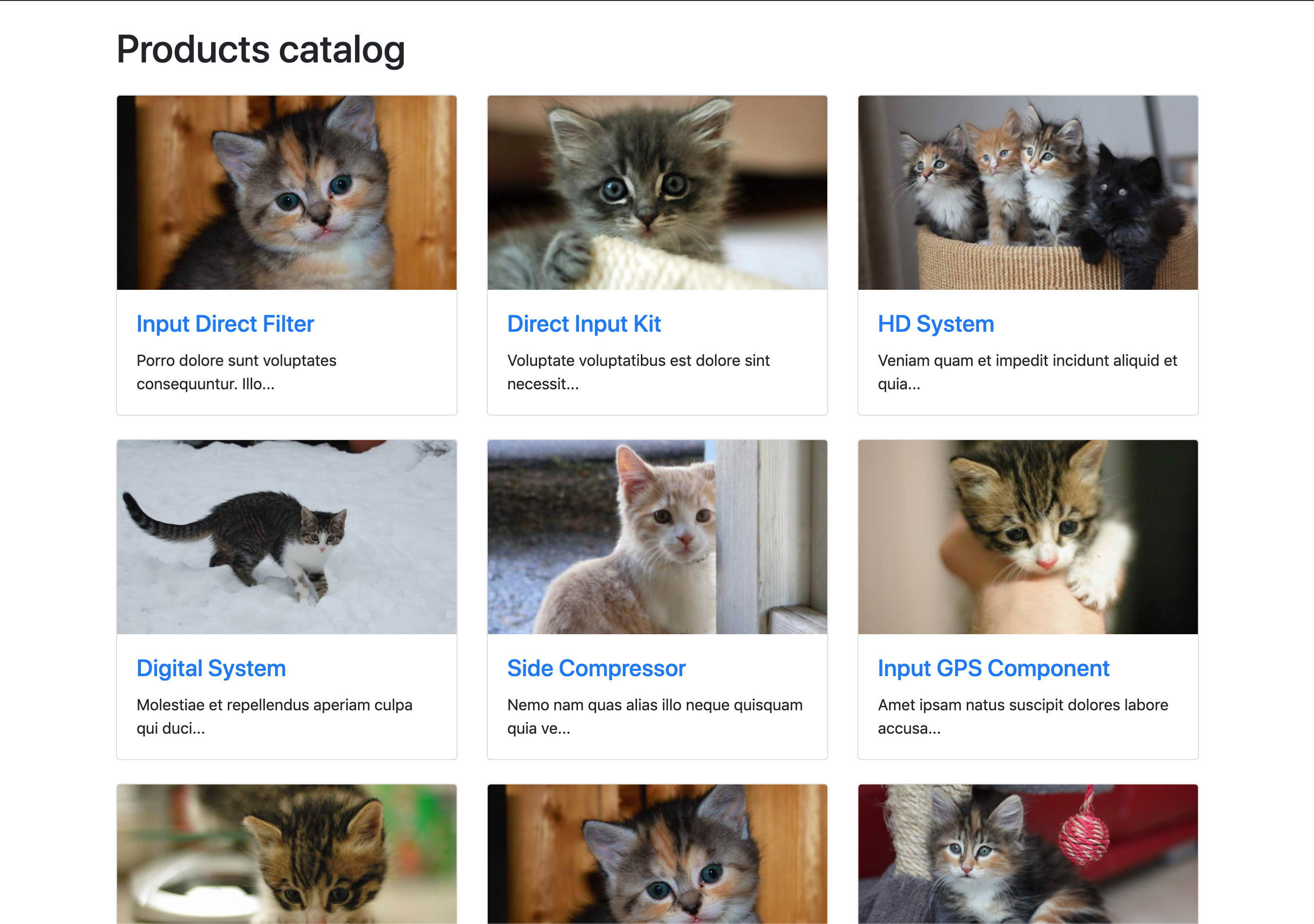Click the HD System kittens-in-basket image
This screenshot has width=1314, height=924.
click(x=1028, y=193)
